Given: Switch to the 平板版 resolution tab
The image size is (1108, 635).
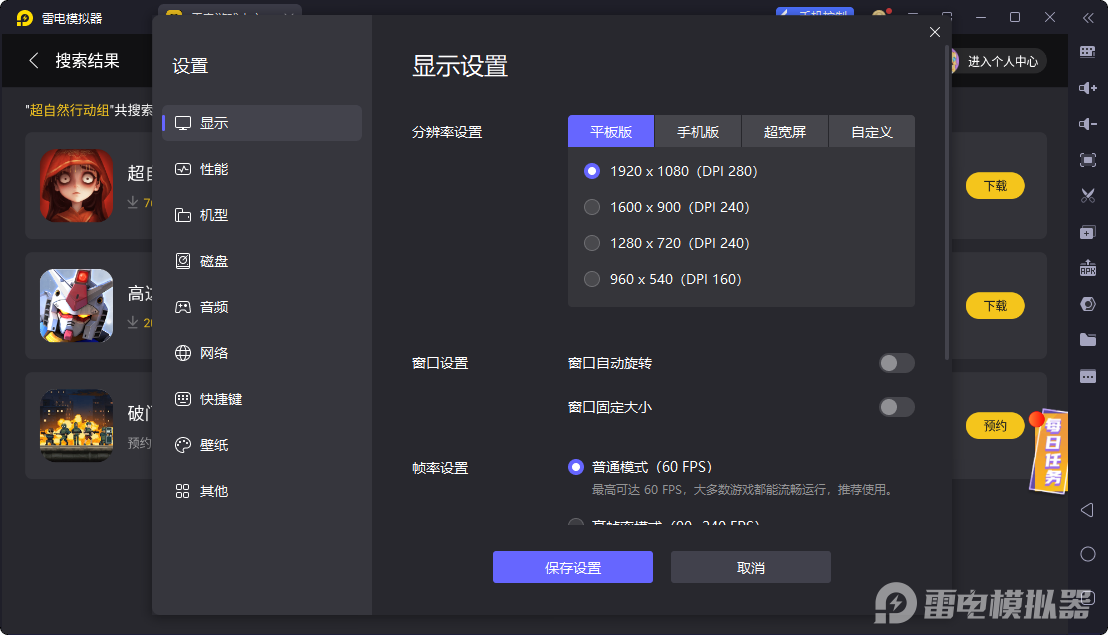Looking at the screenshot, I should tap(611, 131).
